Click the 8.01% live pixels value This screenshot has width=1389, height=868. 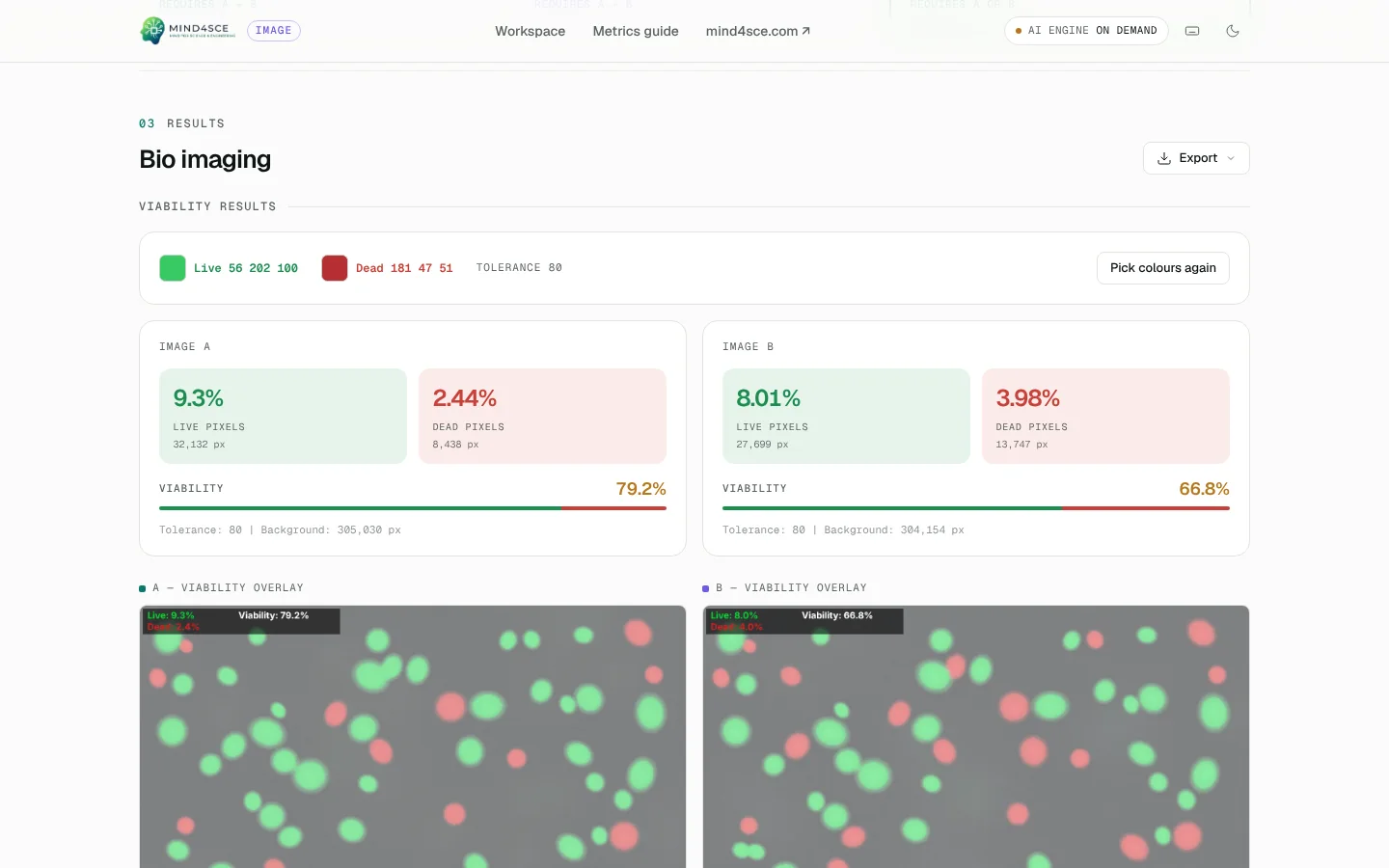[769, 398]
